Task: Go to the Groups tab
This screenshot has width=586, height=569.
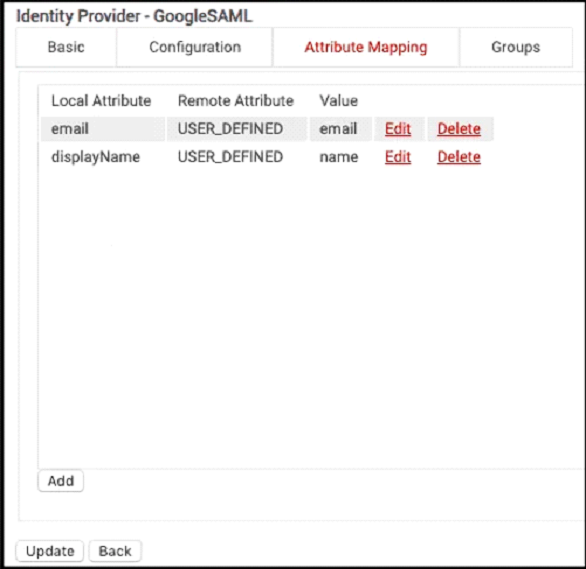Action: click(516, 47)
